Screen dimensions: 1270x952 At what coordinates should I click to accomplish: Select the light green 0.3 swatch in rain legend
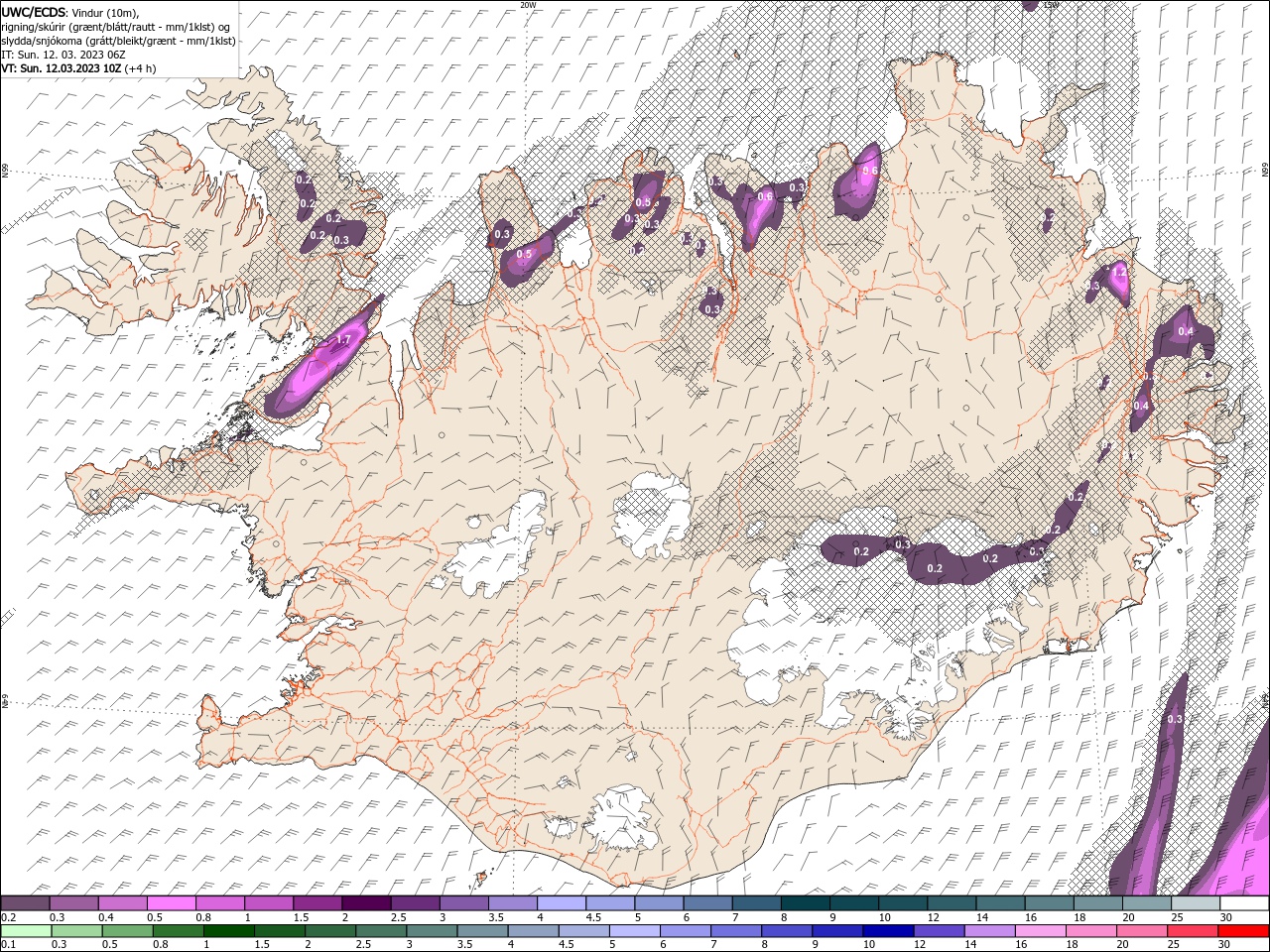76,931
